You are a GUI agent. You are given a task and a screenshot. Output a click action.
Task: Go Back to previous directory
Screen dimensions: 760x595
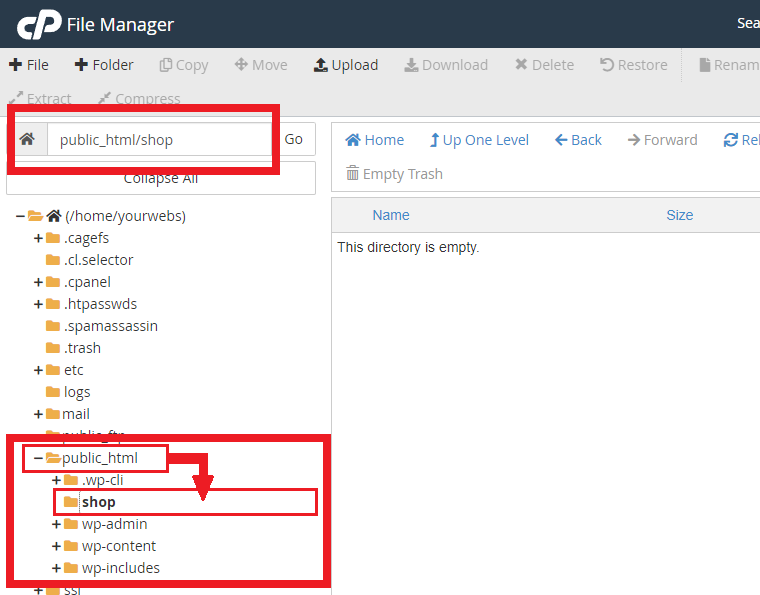click(578, 140)
